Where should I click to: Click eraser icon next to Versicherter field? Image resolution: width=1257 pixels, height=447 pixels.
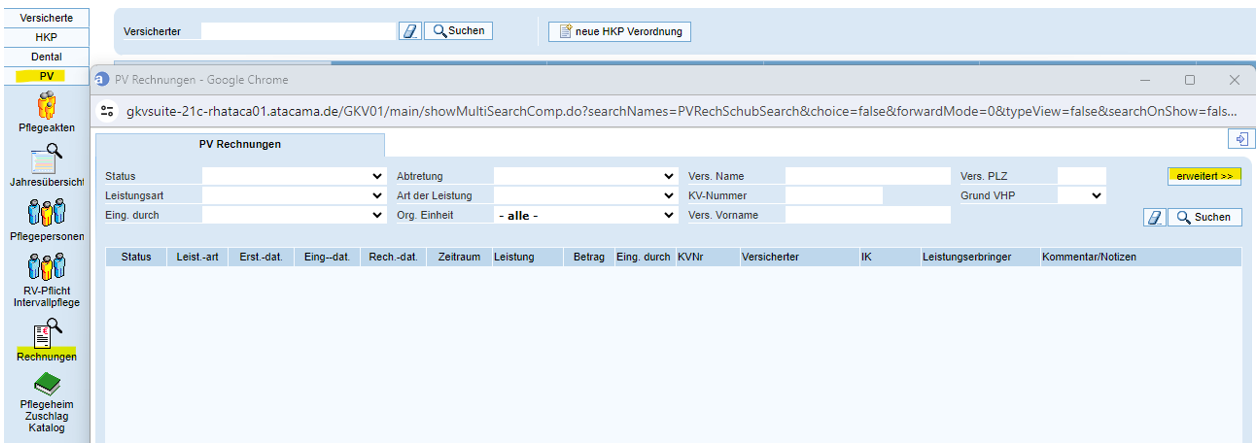point(410,31)
